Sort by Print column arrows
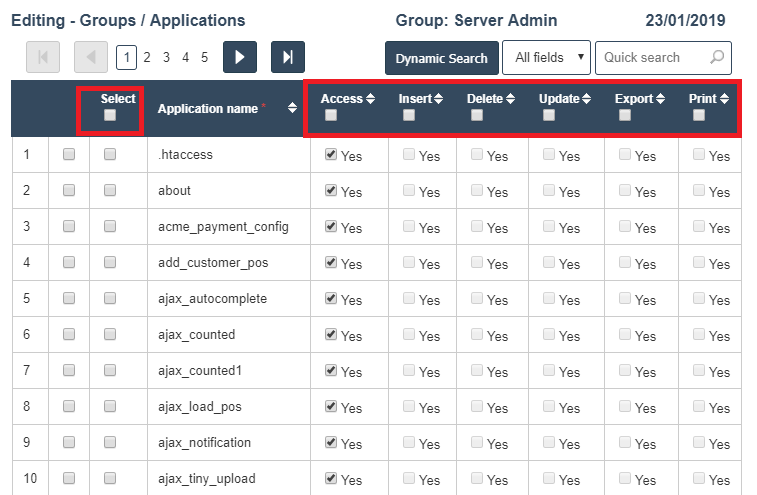 724,99
